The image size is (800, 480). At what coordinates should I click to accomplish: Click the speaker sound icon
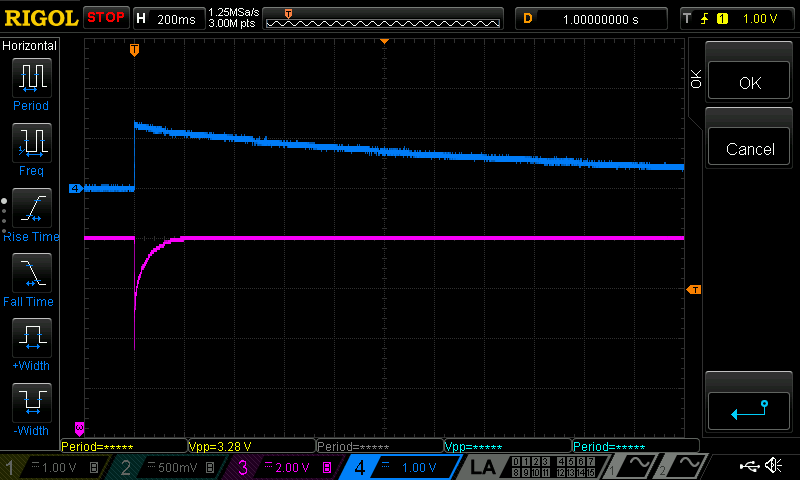point(774,465)
